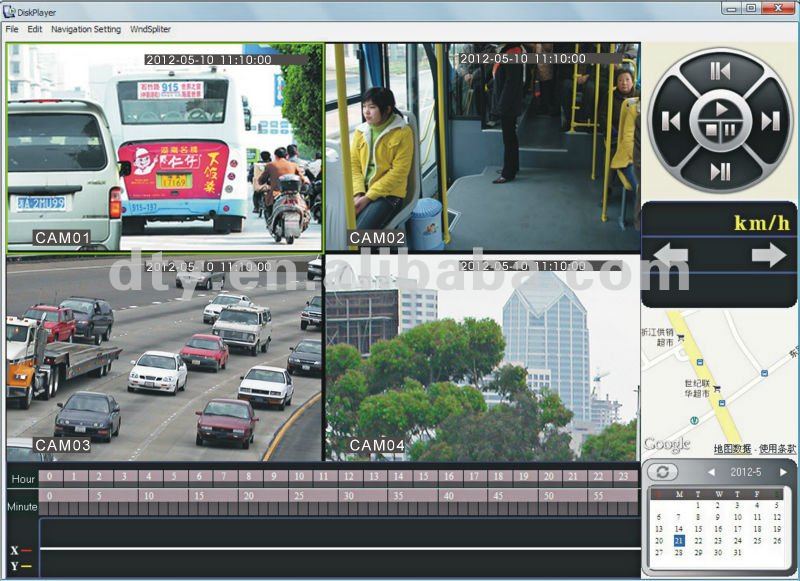Pick day 10 in the calendar
800x581 pixels.
tap(738, 517)
